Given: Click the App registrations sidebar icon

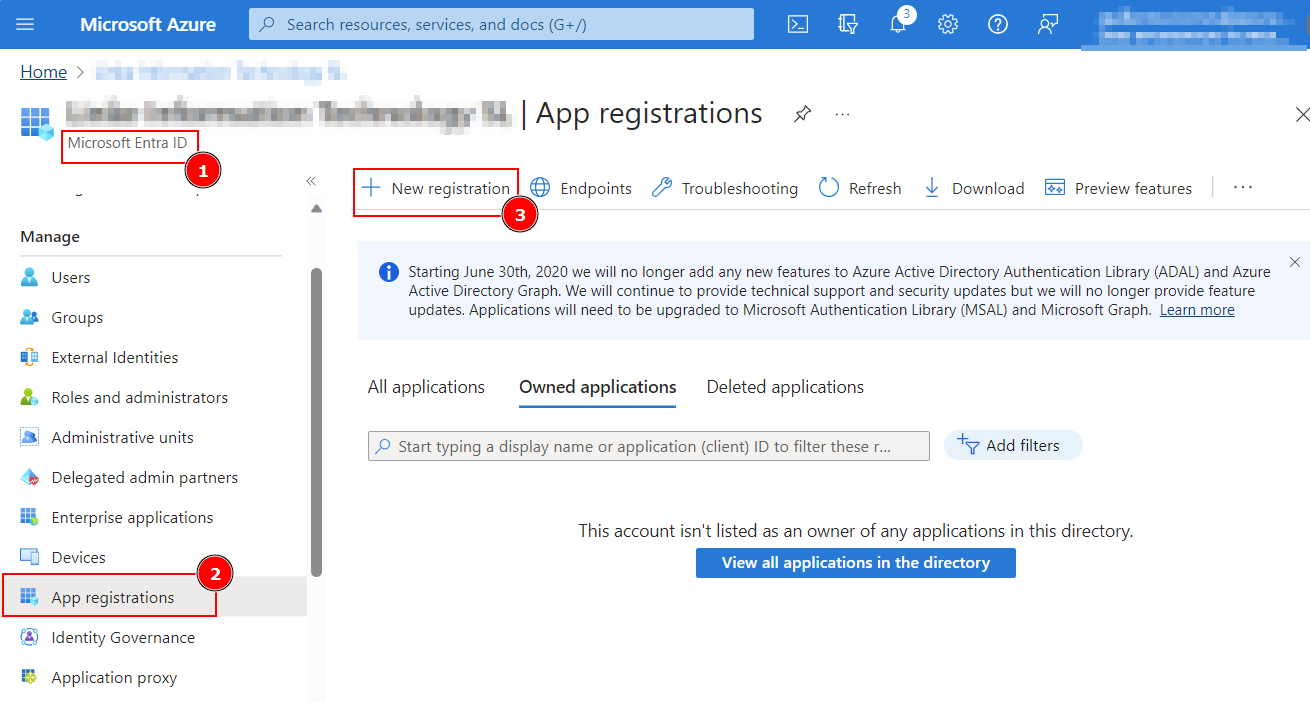Looking at the screenshot, I should click(30, 597).
